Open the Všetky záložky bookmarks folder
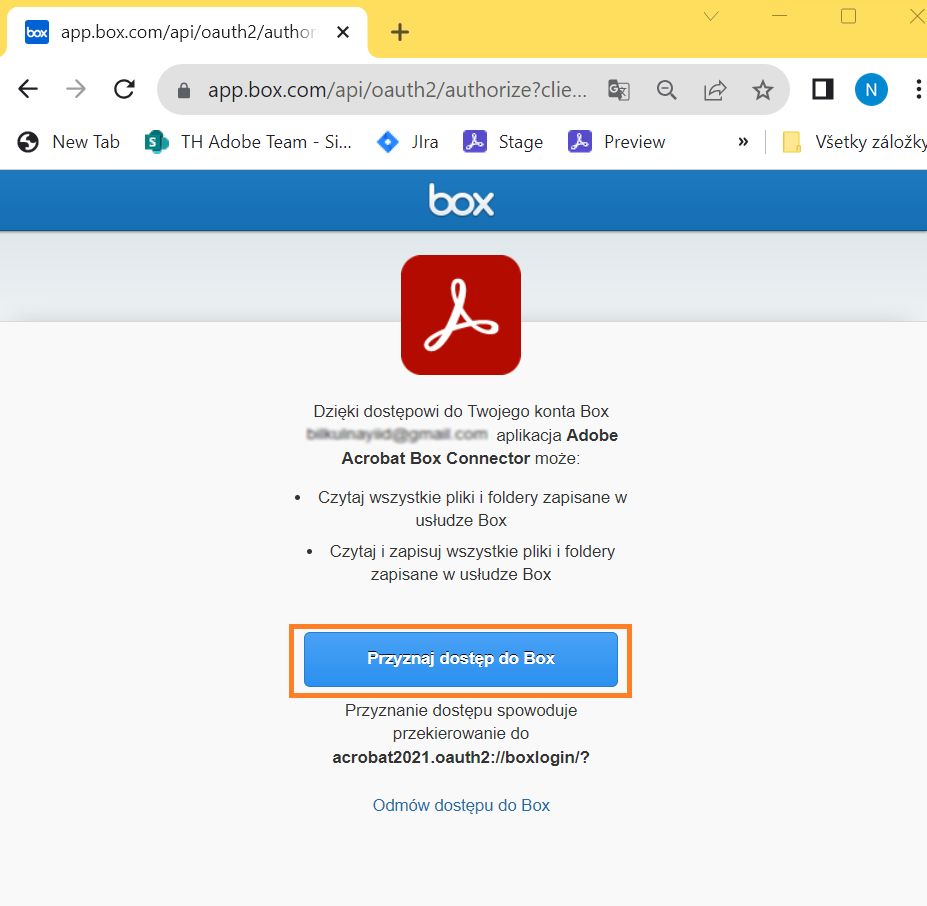The width and height of the screenshot is (927, 906). point(854,142)
